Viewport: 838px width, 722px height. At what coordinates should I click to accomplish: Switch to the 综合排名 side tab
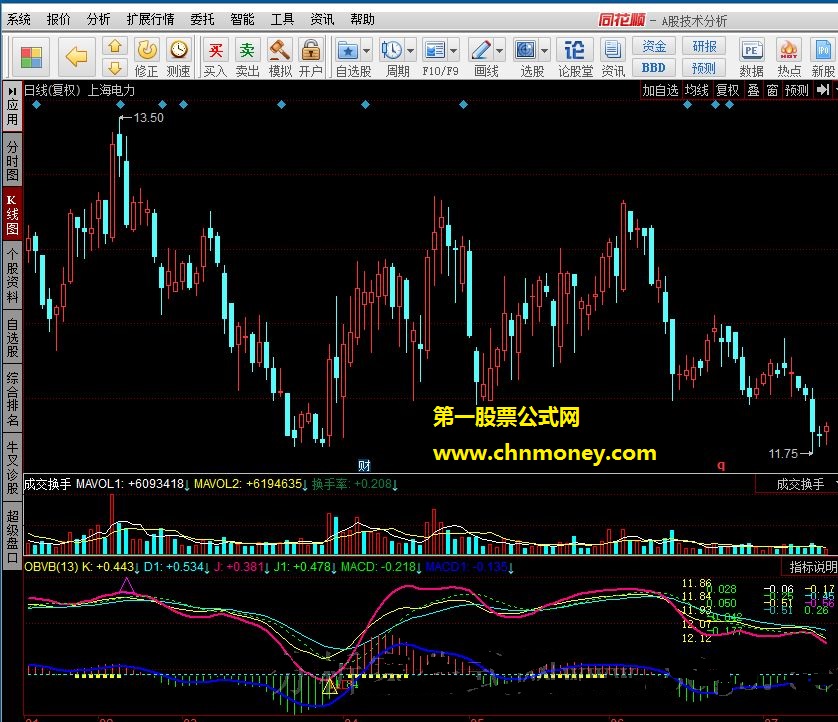click(x=12, y=399)
